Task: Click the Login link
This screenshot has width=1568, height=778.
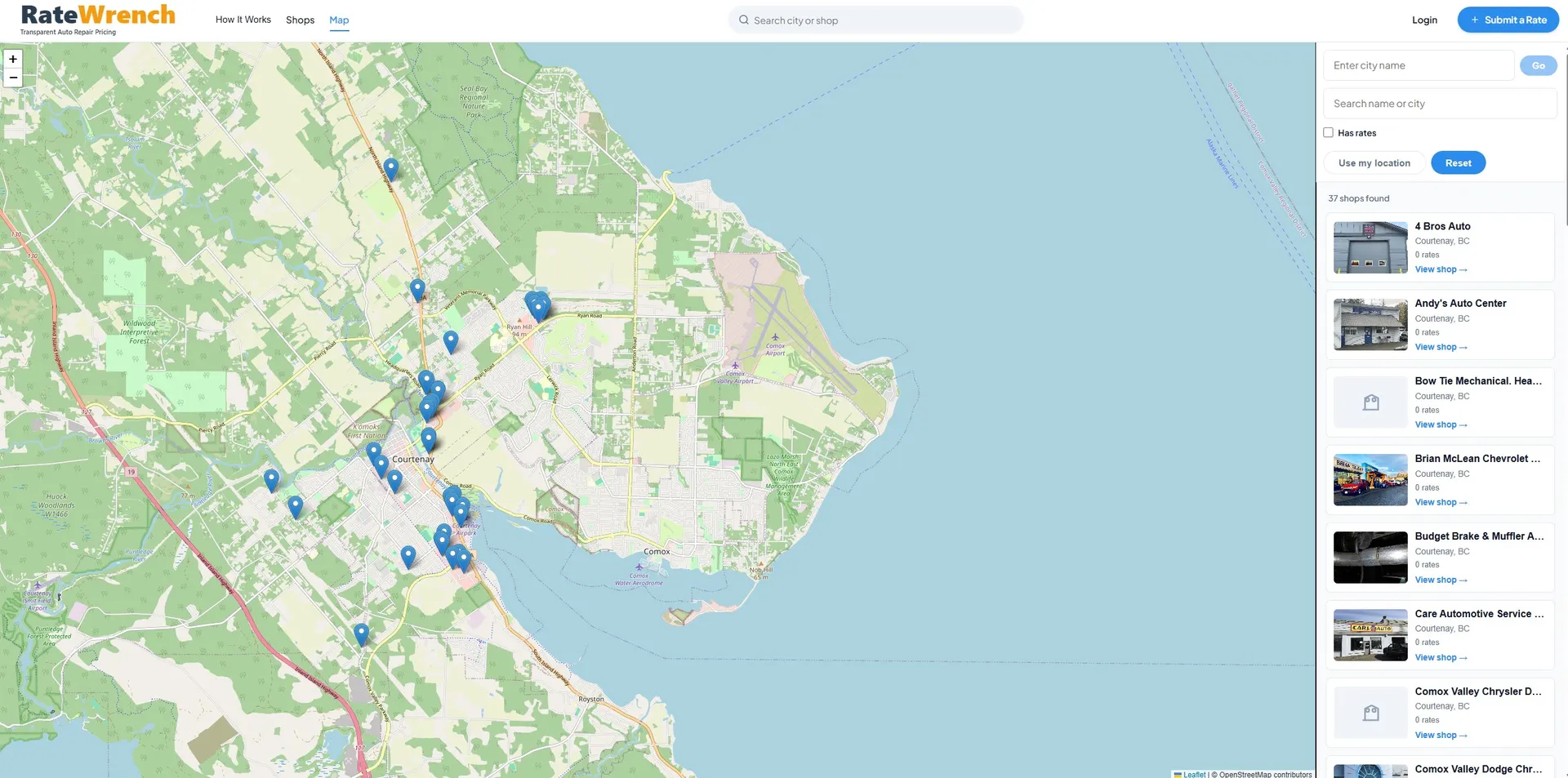Action: click(x=1424, y=20)
